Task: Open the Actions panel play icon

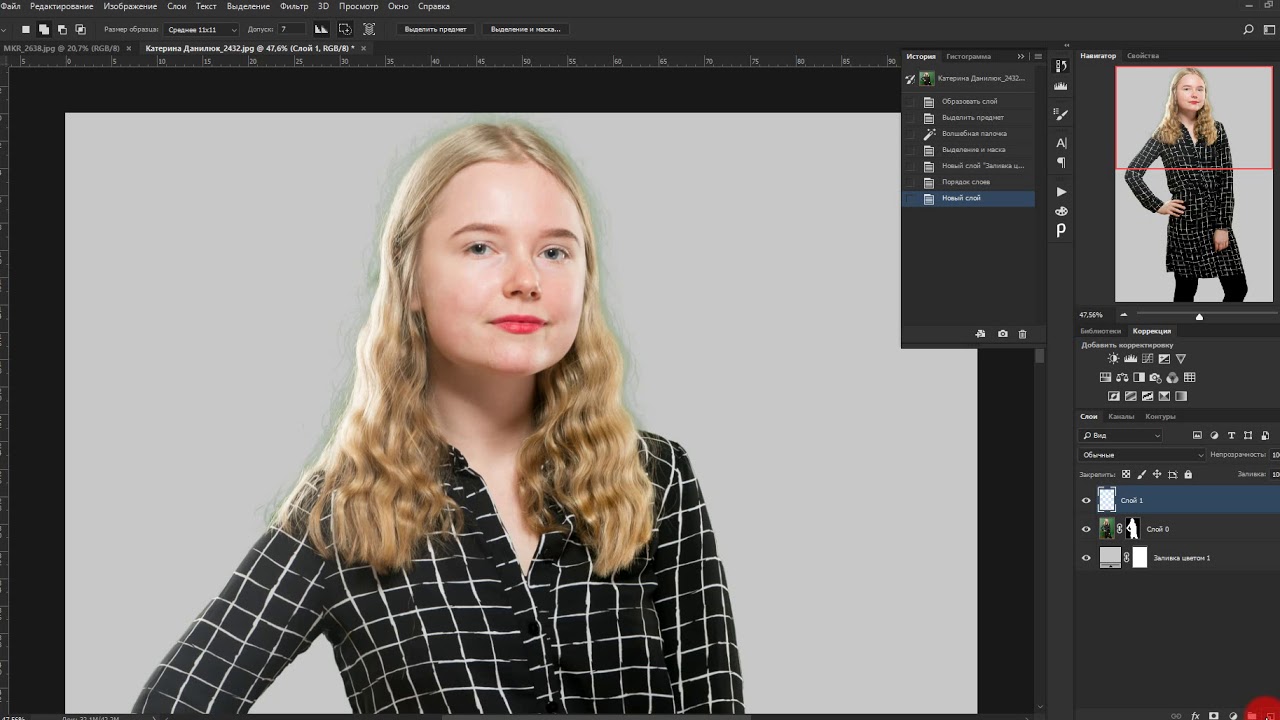Action: click(1061, 192)
